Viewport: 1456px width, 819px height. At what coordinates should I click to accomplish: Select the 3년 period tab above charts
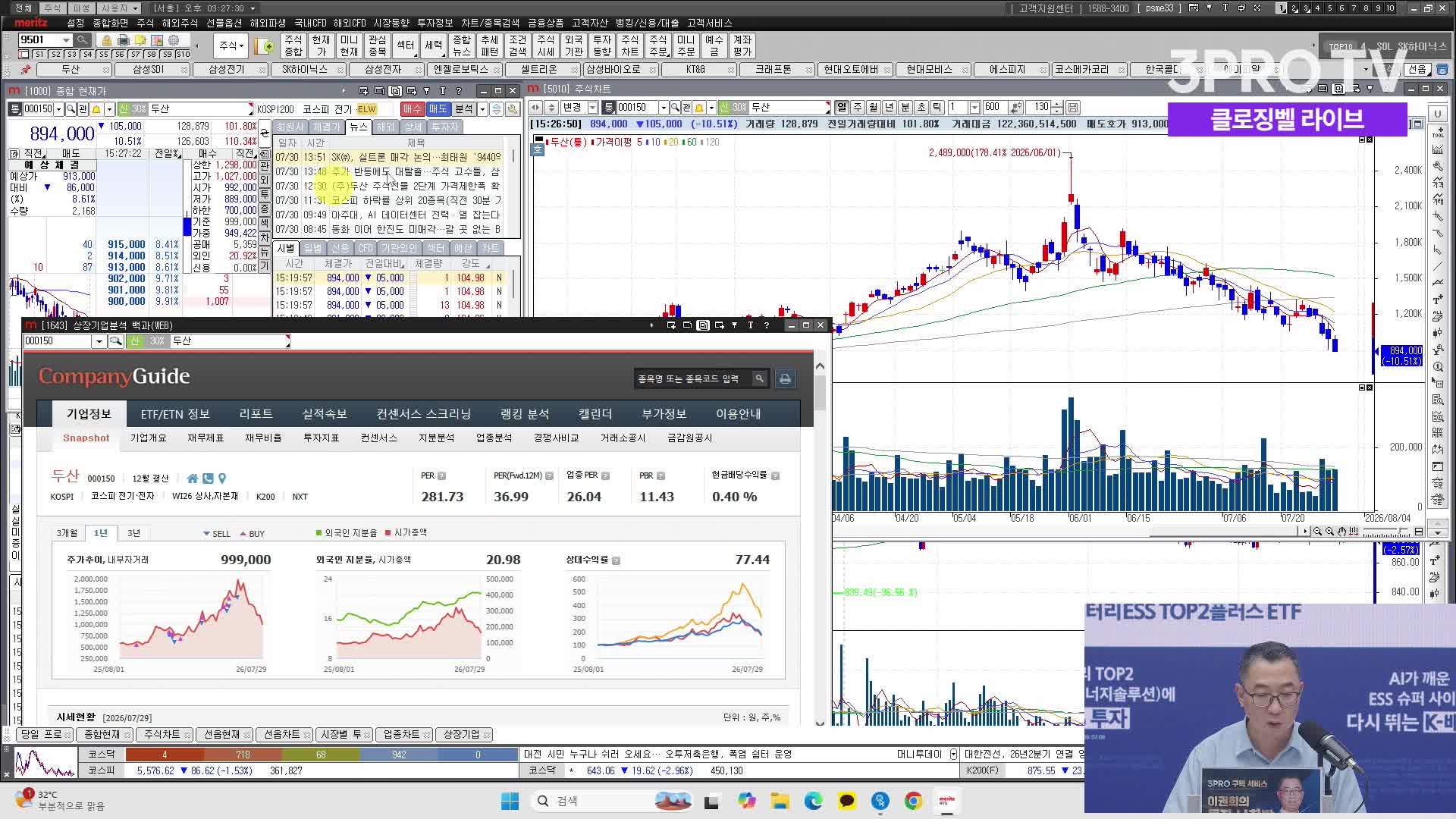pyautogui.click(x=133, y=533)
